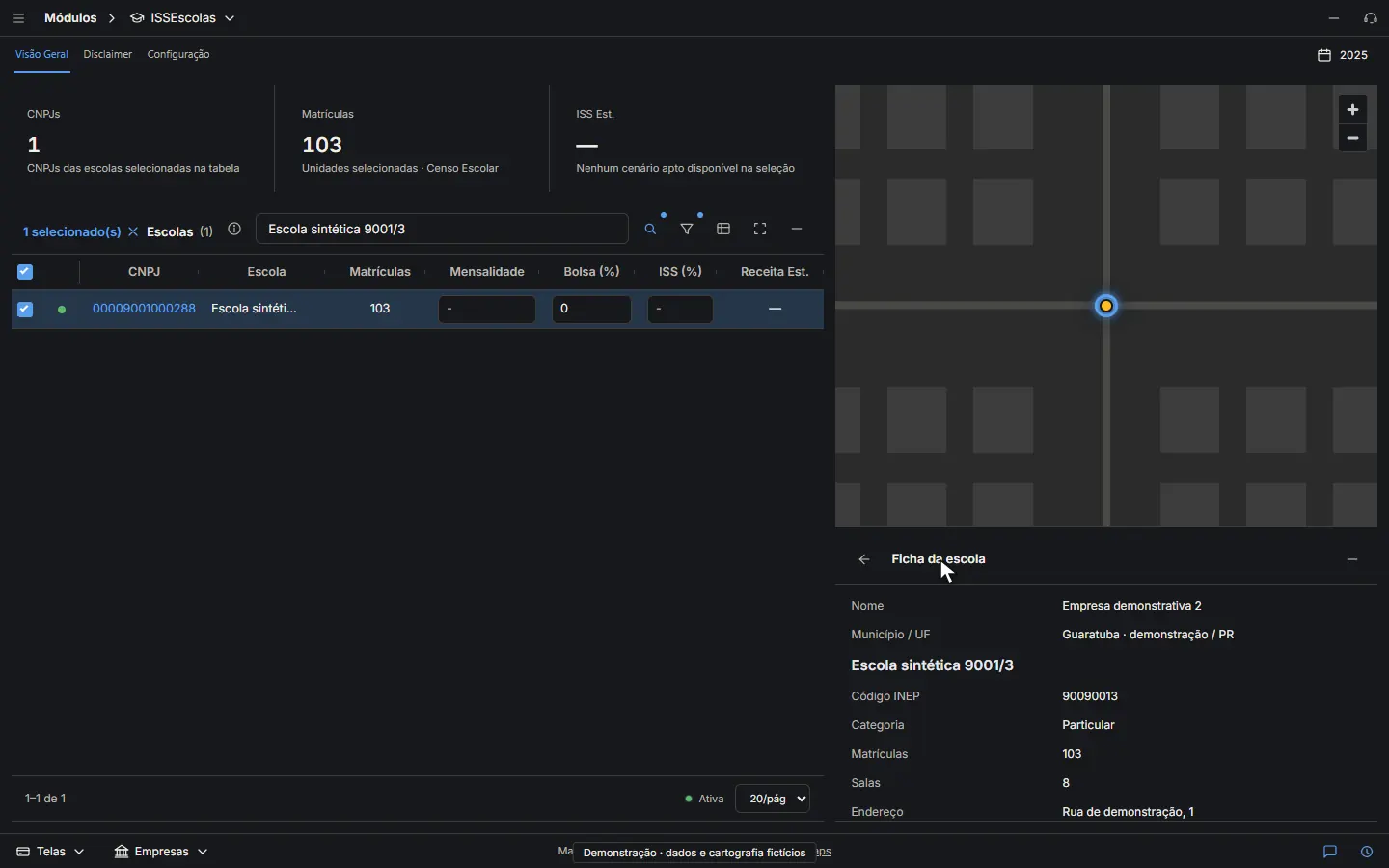This screenshot has height=868, width=1389.
Task: Open the 20/pág page size dropdown
Action: click(773, 799)
